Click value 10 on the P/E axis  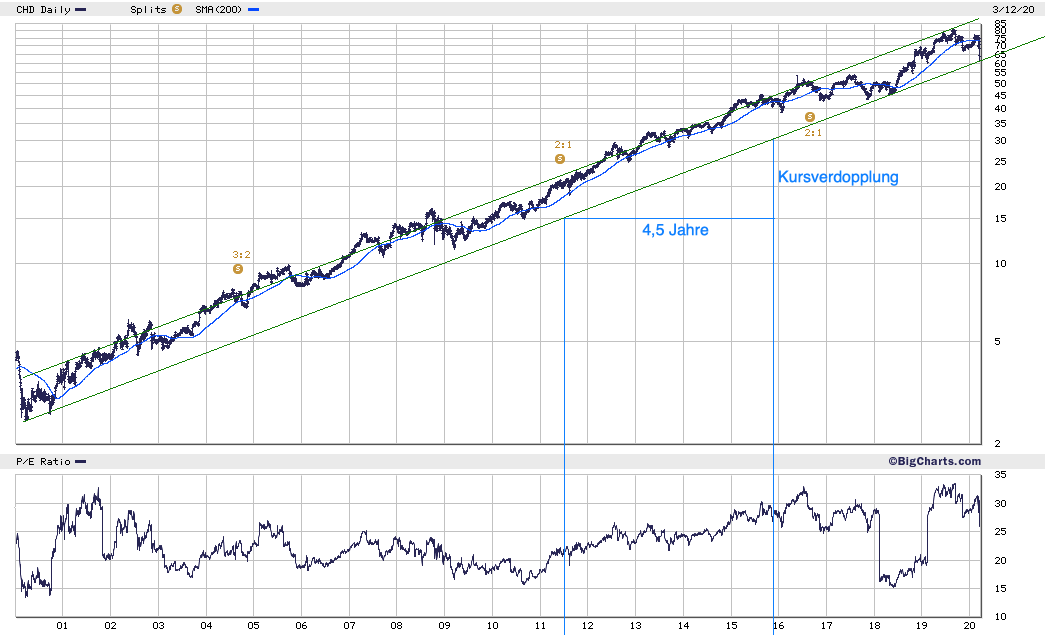click(1000, 617)
